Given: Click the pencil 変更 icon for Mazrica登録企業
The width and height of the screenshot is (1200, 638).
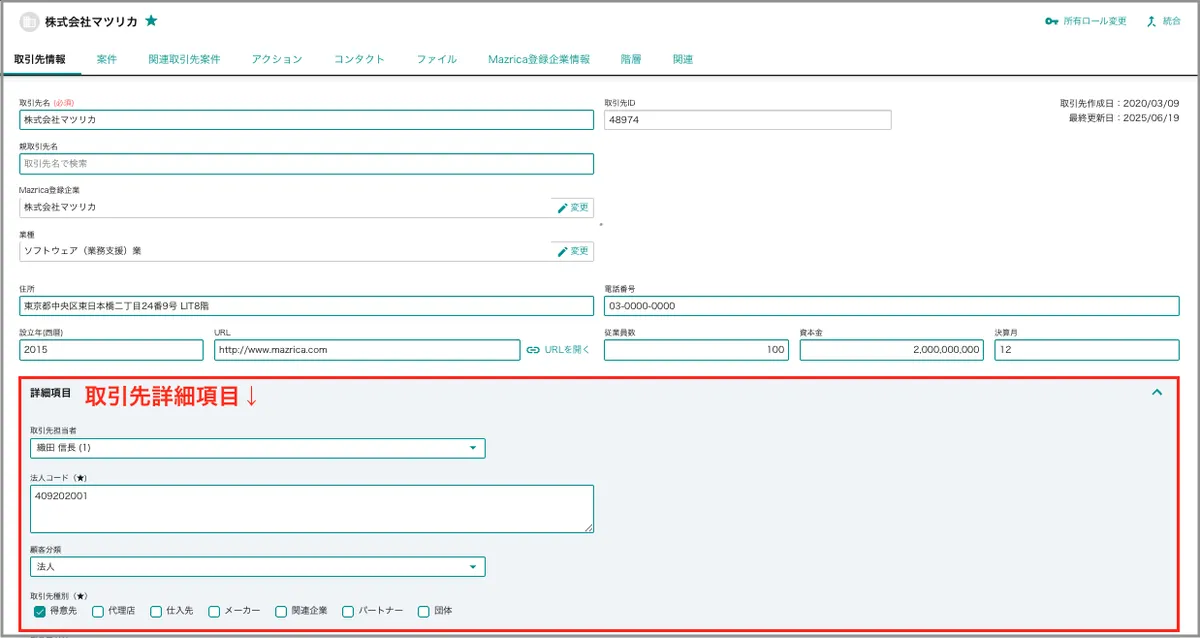Looking at the screenshot, I should (x=563, y=207).
